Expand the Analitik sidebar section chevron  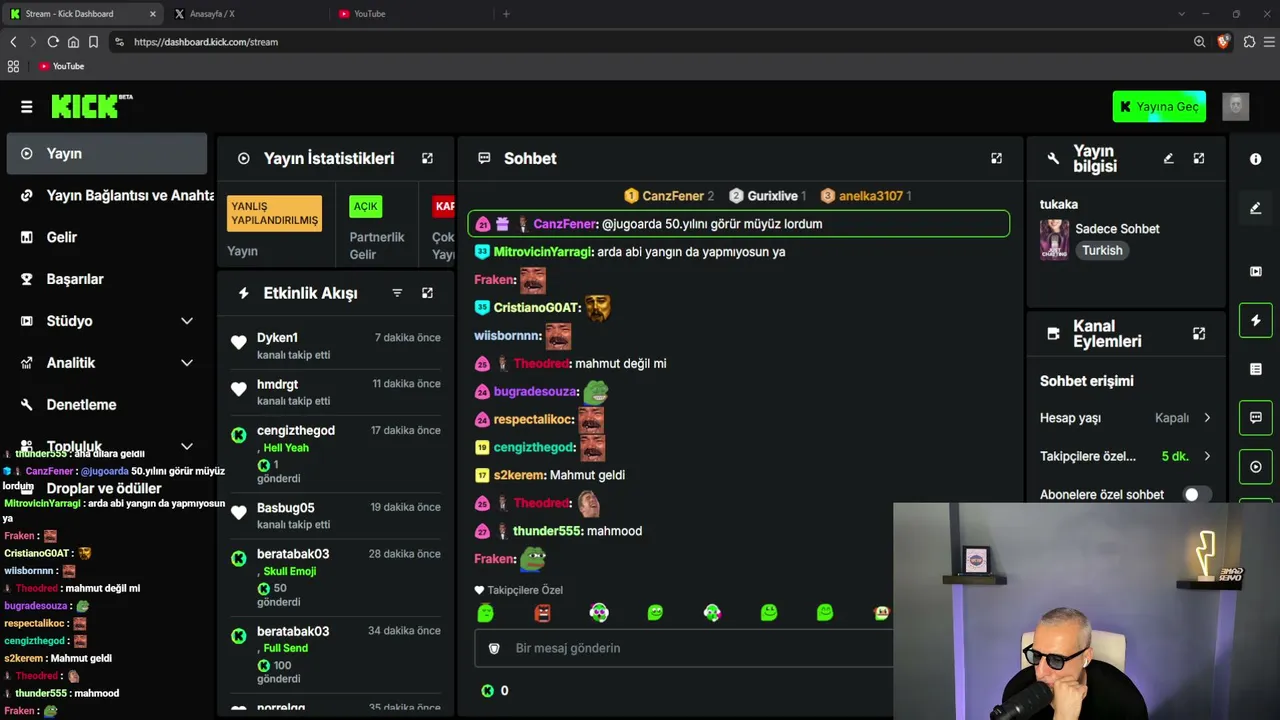click(187, 363)
